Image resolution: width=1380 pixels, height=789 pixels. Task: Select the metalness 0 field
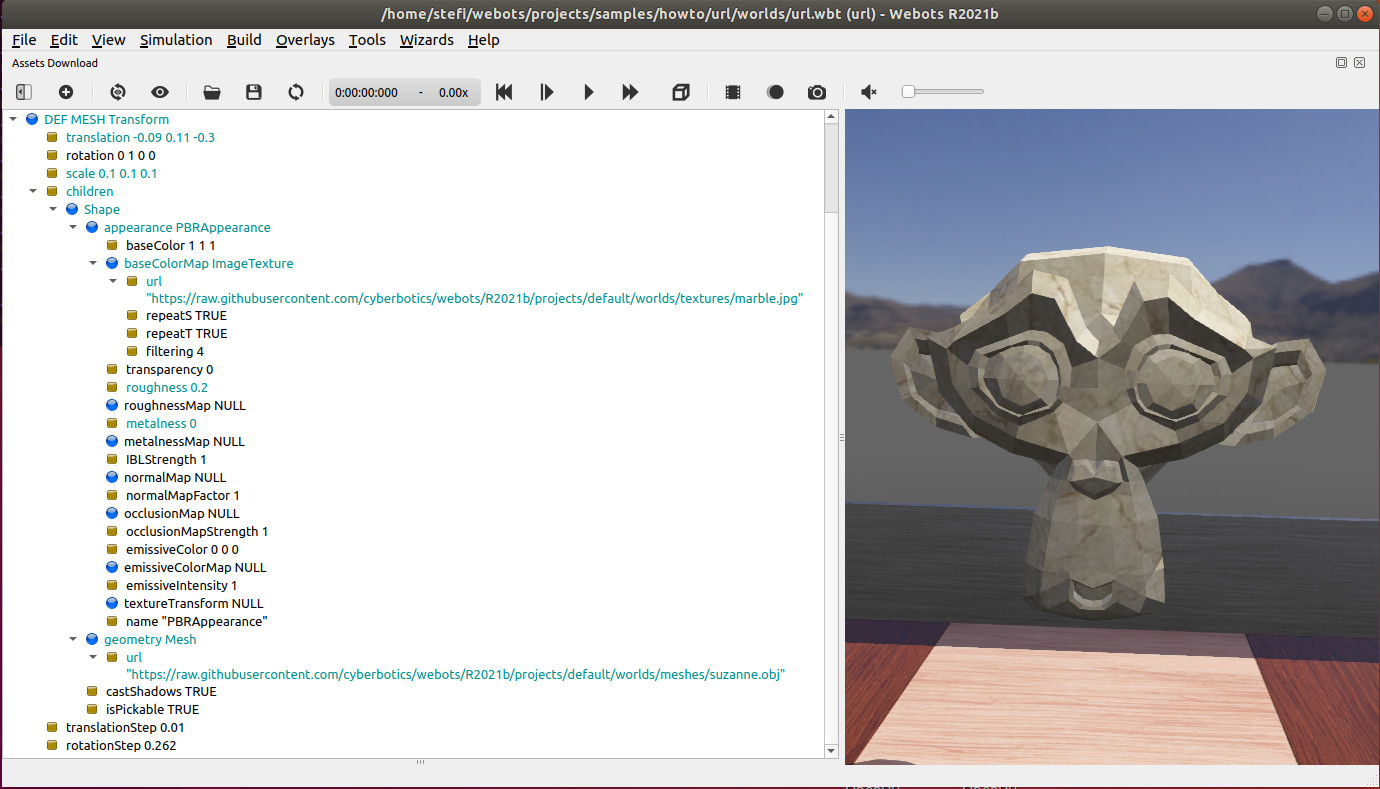(x=161, y=423)
